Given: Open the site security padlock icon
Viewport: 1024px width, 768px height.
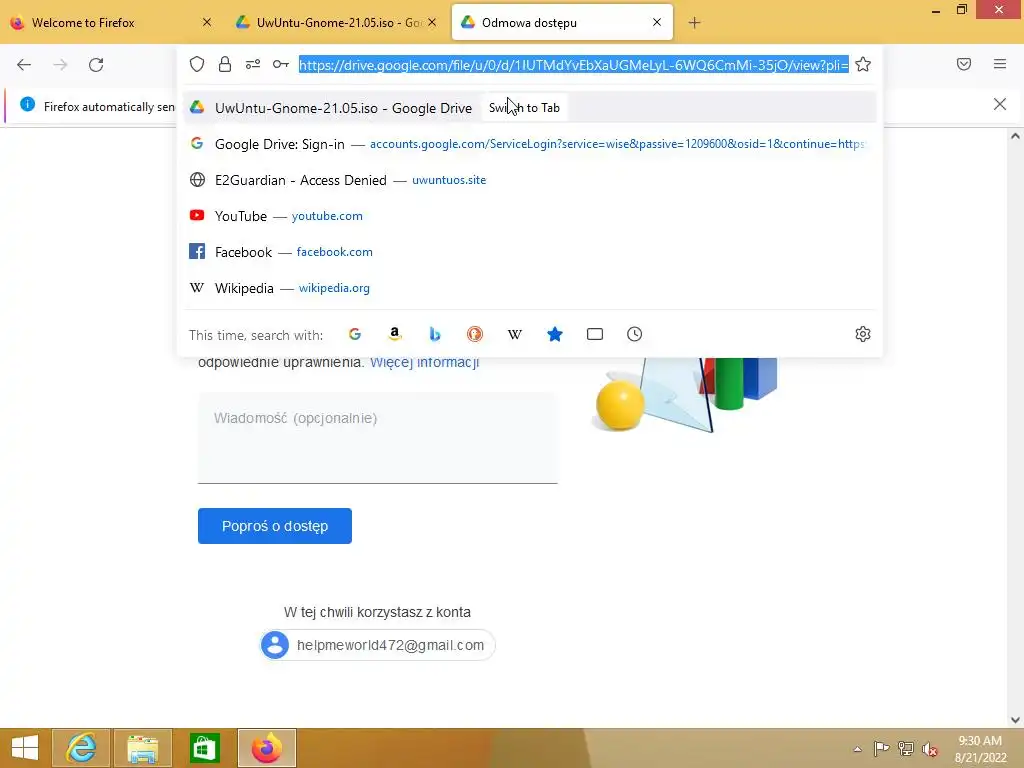Looking at the screenshot, I should pos(225,64).
